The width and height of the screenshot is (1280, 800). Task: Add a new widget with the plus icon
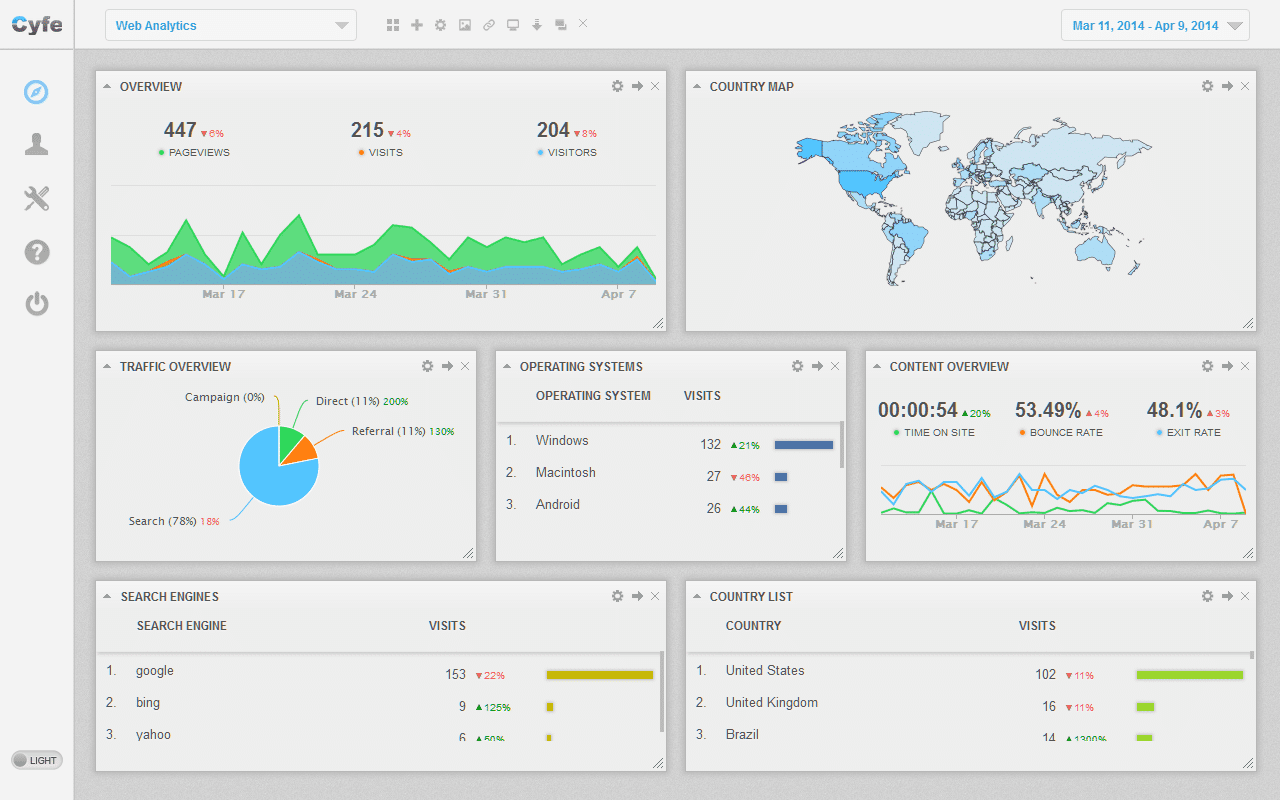pyautogui.click(x=417, y=24)
